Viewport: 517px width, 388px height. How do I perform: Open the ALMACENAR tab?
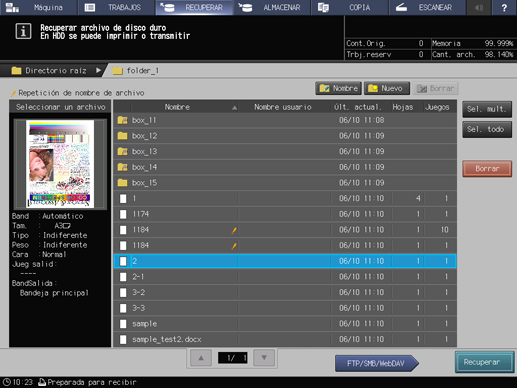(x=272, y=7)
